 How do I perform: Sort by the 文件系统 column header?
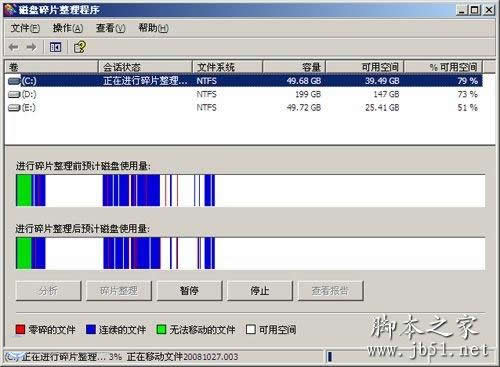228,67
